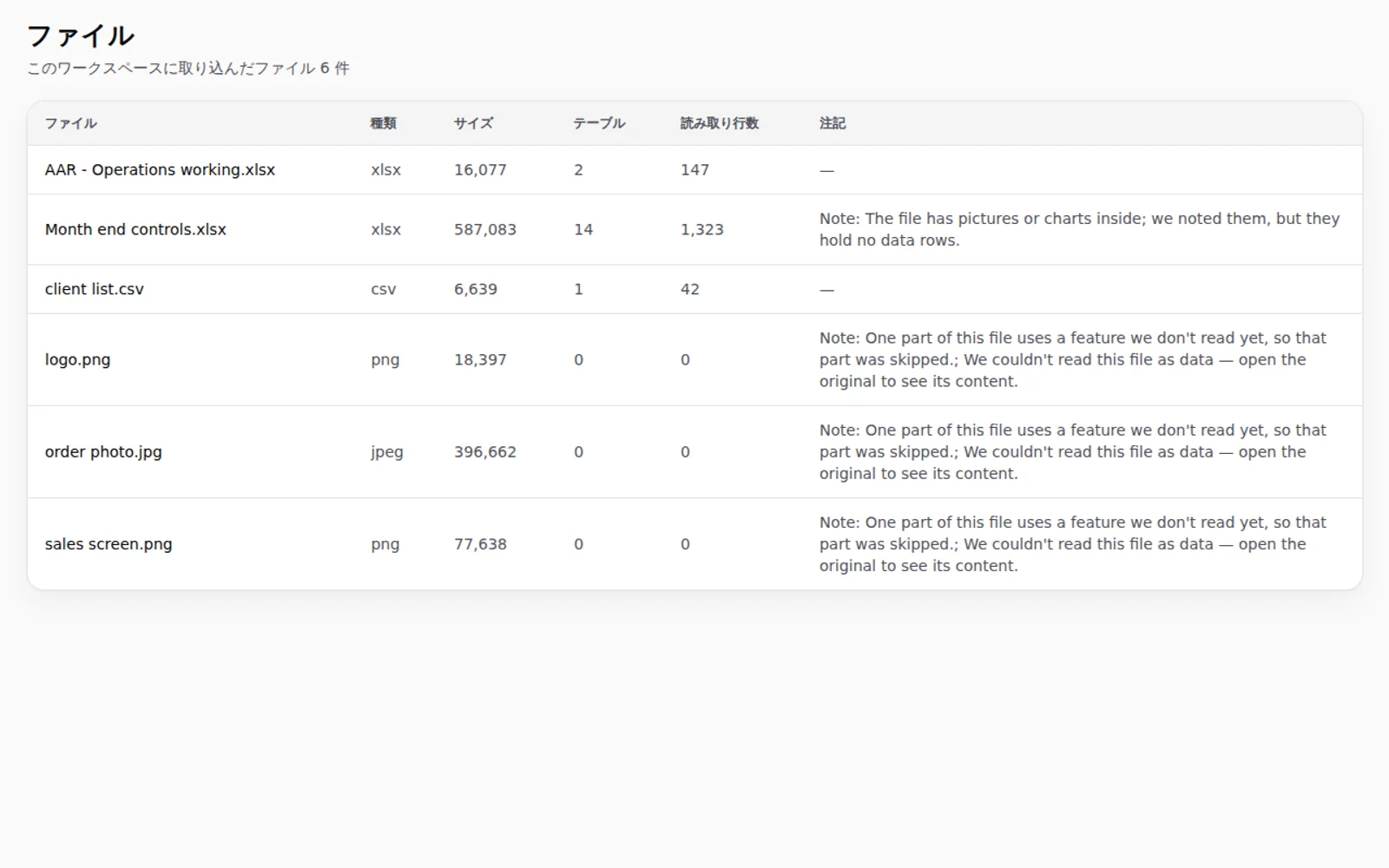
Task: Click the client list.csv entry
Action: tap(95, 289)
